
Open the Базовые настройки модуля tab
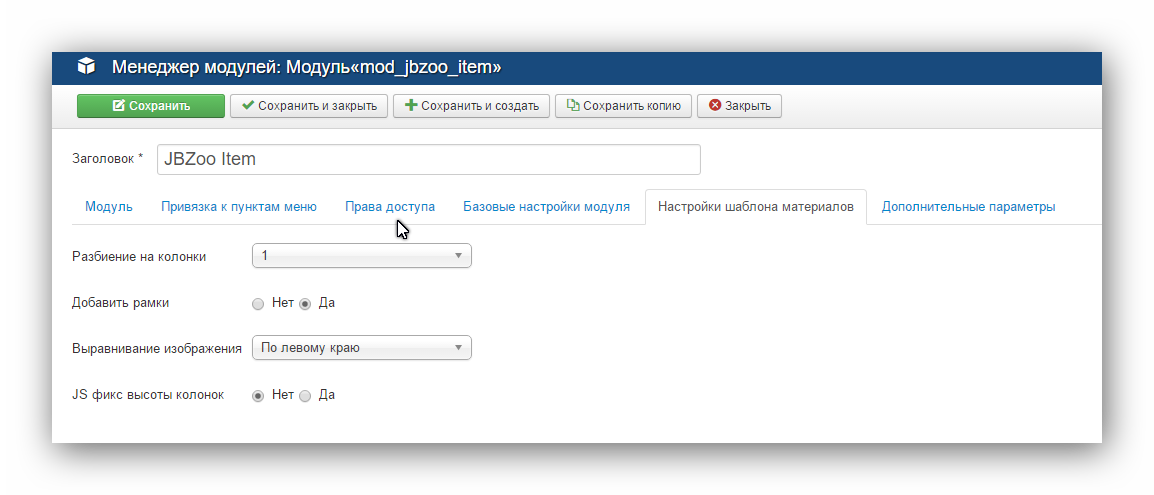coord(546,207)
